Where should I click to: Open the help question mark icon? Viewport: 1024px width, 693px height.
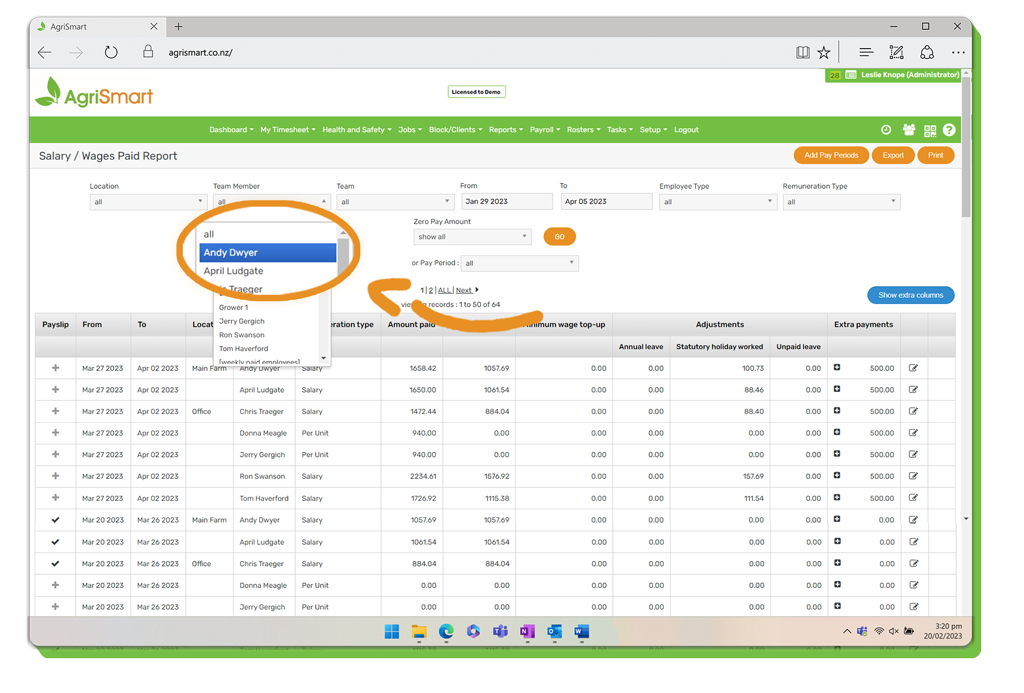click(949, 130)
